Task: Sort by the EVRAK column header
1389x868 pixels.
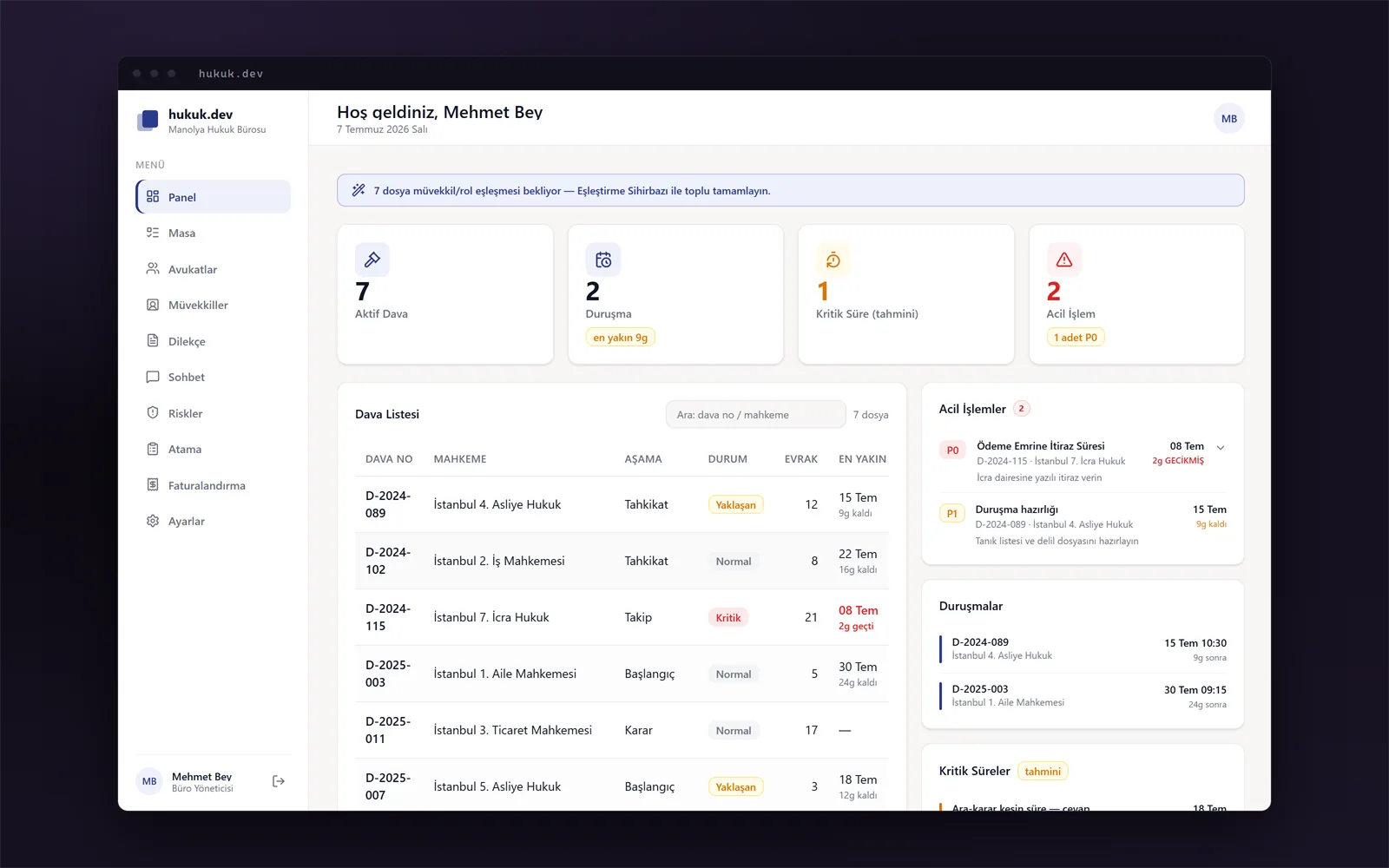Action: 801,459
